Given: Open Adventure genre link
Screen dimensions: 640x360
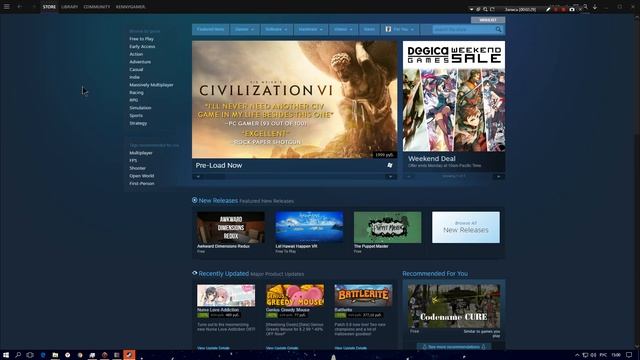Looking at the screenshot, I should tap(140, 62).
